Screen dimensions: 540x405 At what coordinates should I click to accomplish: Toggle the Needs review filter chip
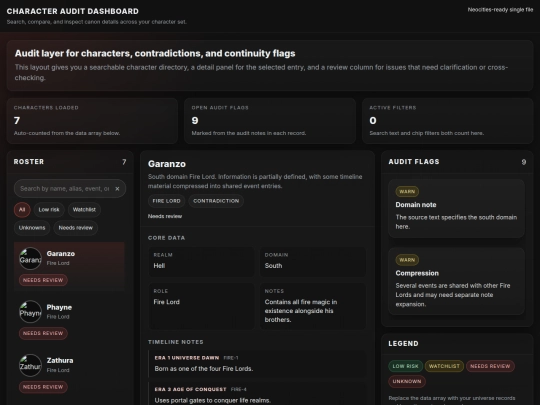pyautogui.click(x=75, y=228)
